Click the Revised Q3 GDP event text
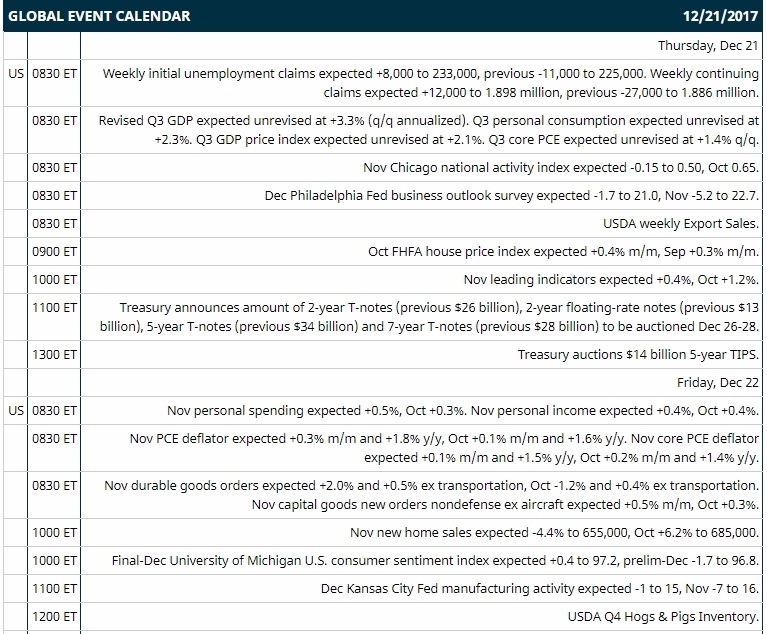The image size is (767, 634). tap(429, 130)
